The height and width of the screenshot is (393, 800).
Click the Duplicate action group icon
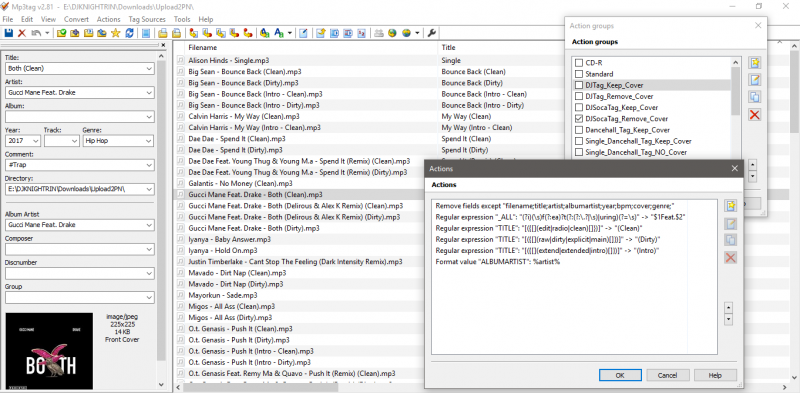click(755, 97)
